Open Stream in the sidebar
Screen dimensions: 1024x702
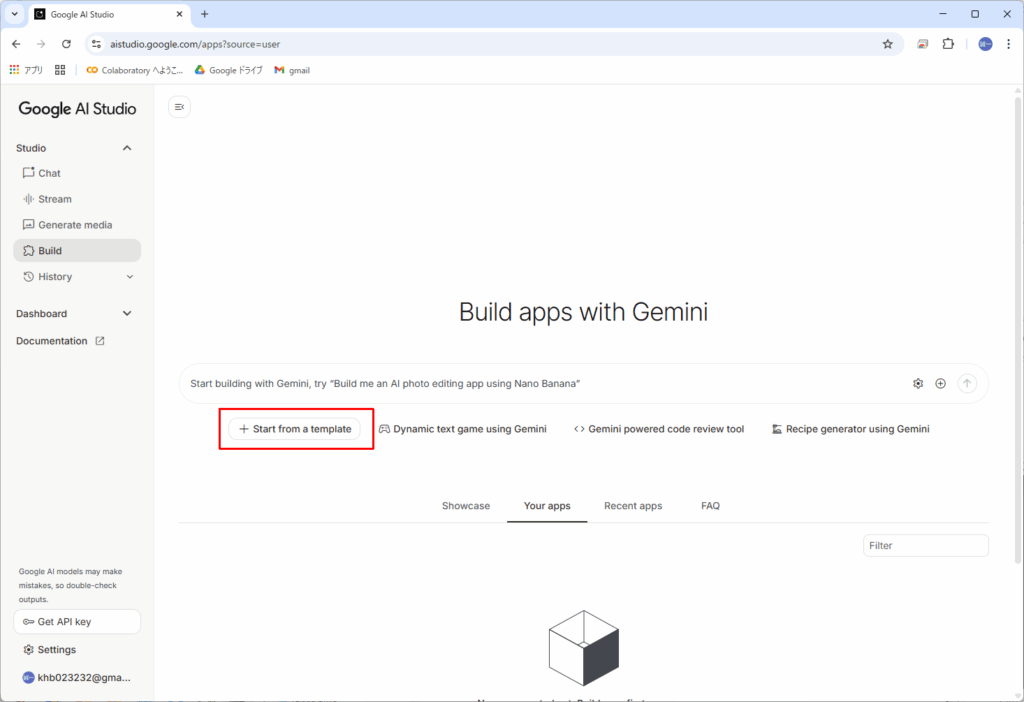(77, 199)
